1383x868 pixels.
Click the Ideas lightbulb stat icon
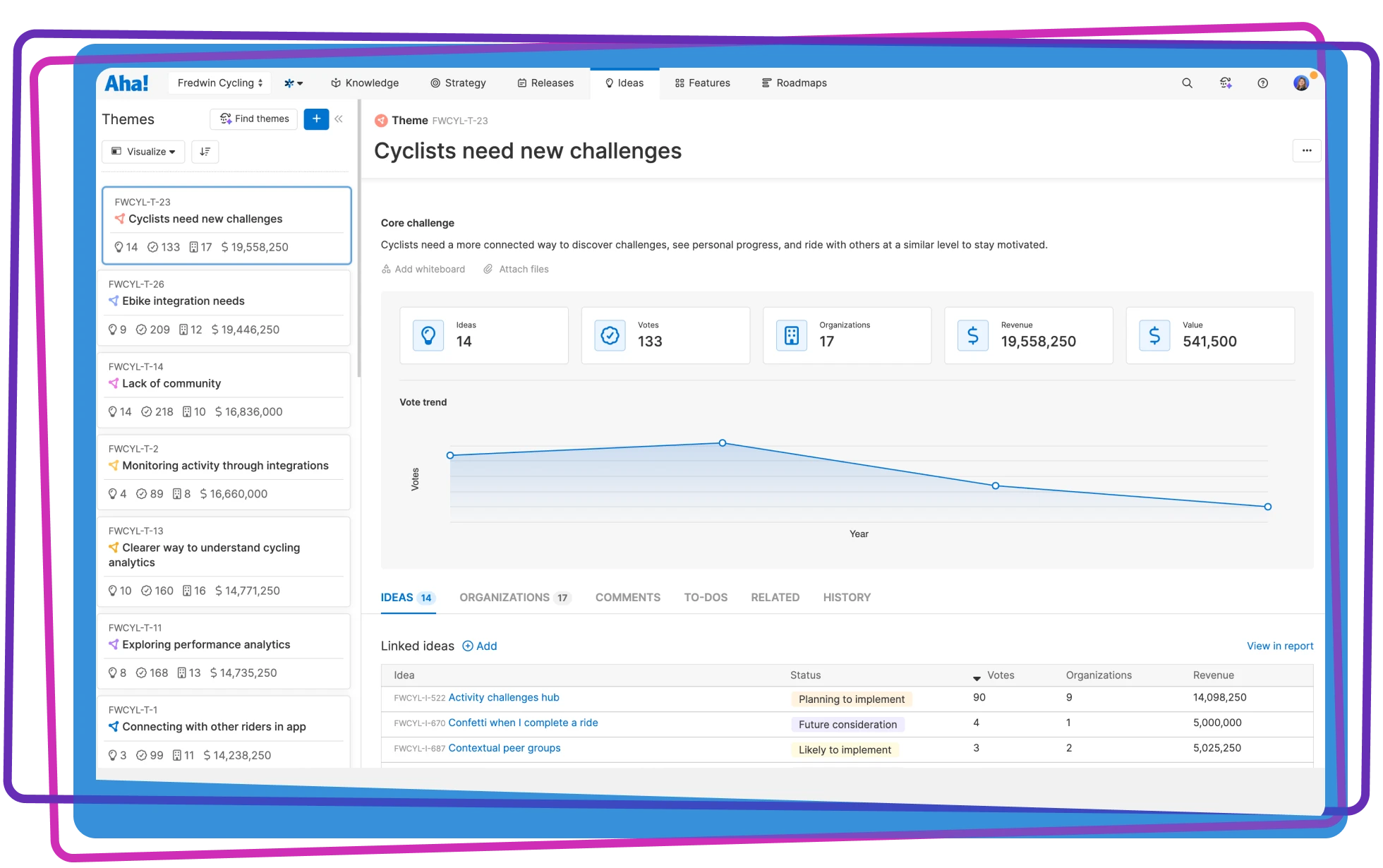click(428, 335)
